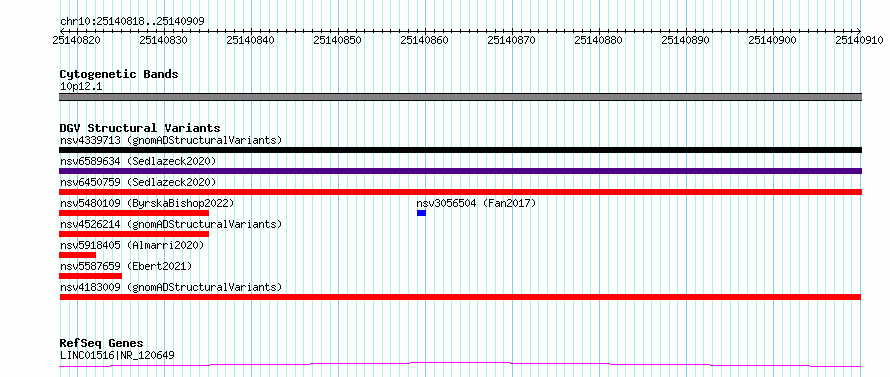Click ruler position 25140910
The width and height of the screenshot is (890, 377).
860,40
